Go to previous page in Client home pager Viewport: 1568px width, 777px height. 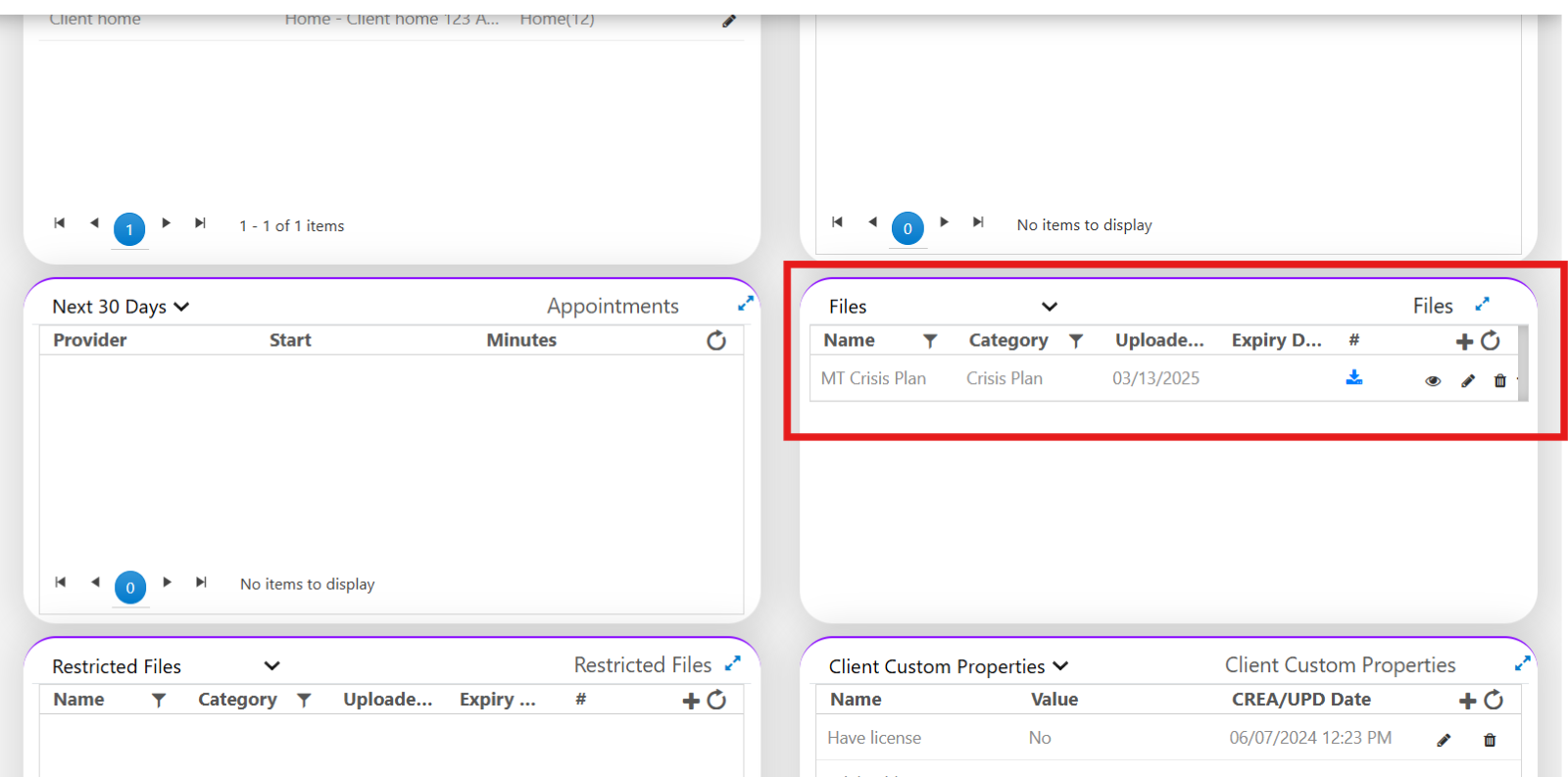point(94,223)
